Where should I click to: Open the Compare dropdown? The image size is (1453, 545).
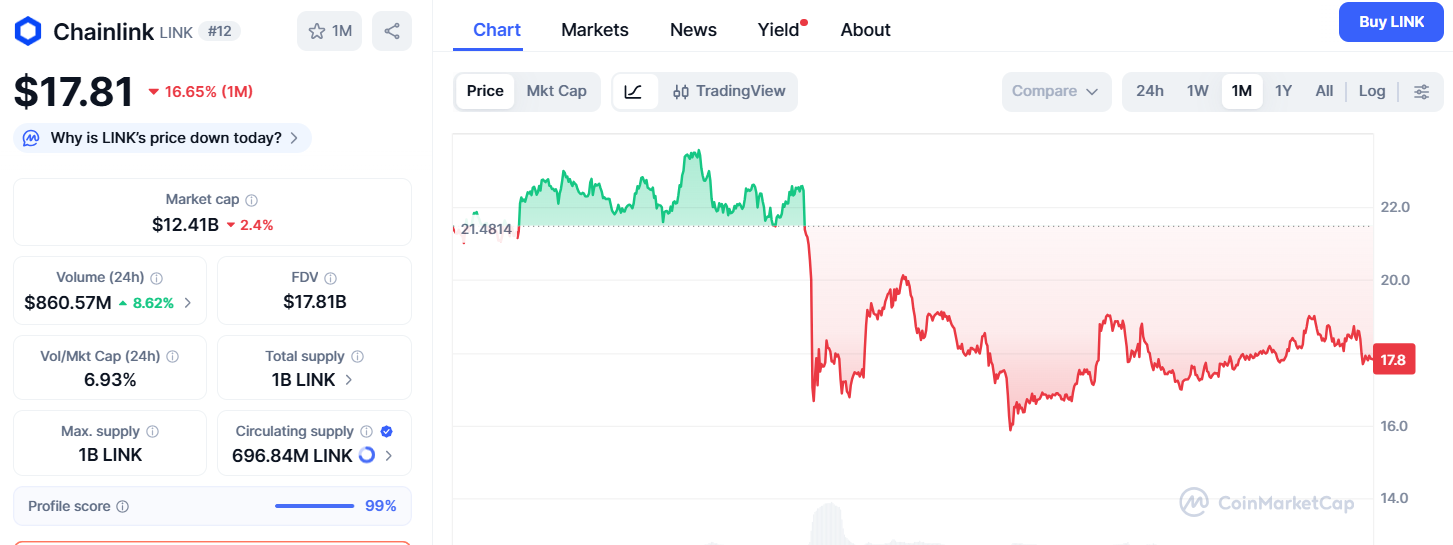tap(1055, 91)
